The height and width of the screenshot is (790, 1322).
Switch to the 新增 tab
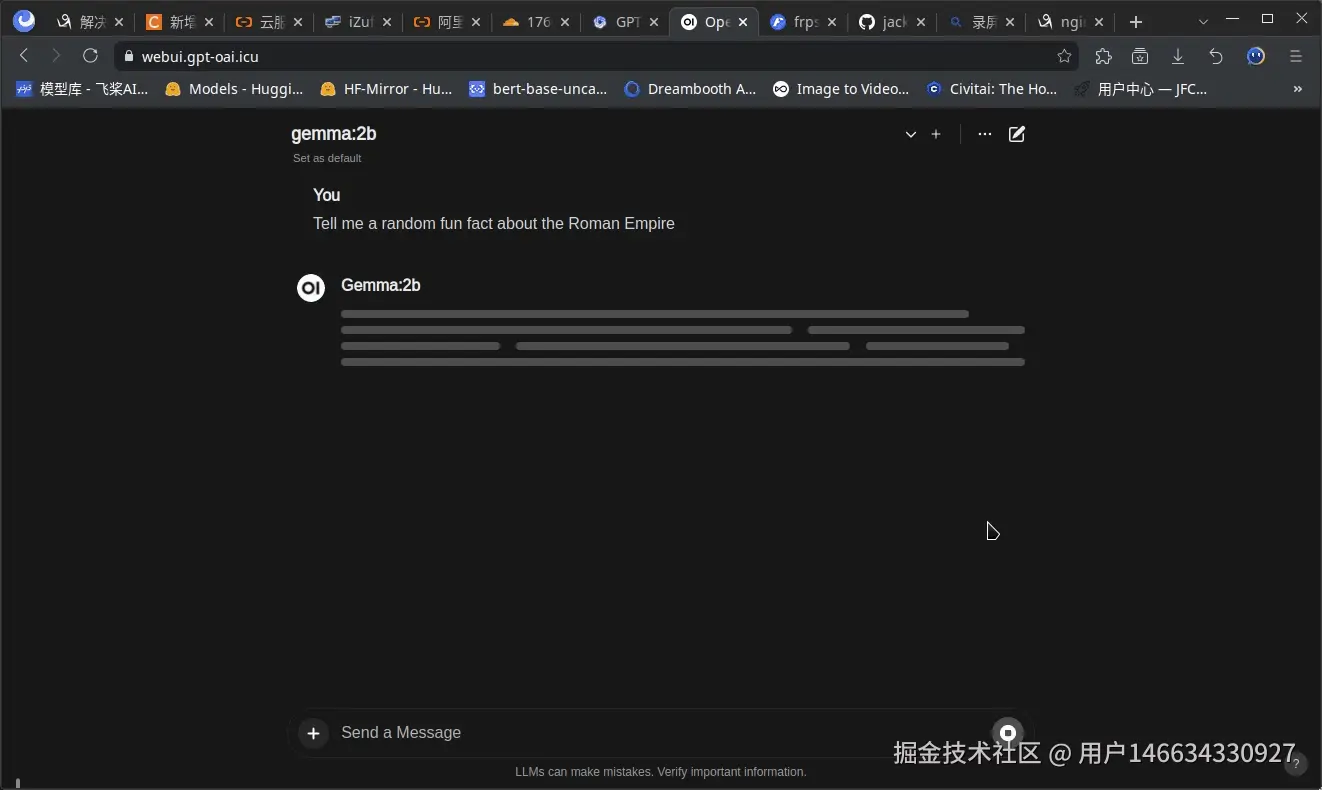point(182,22)
